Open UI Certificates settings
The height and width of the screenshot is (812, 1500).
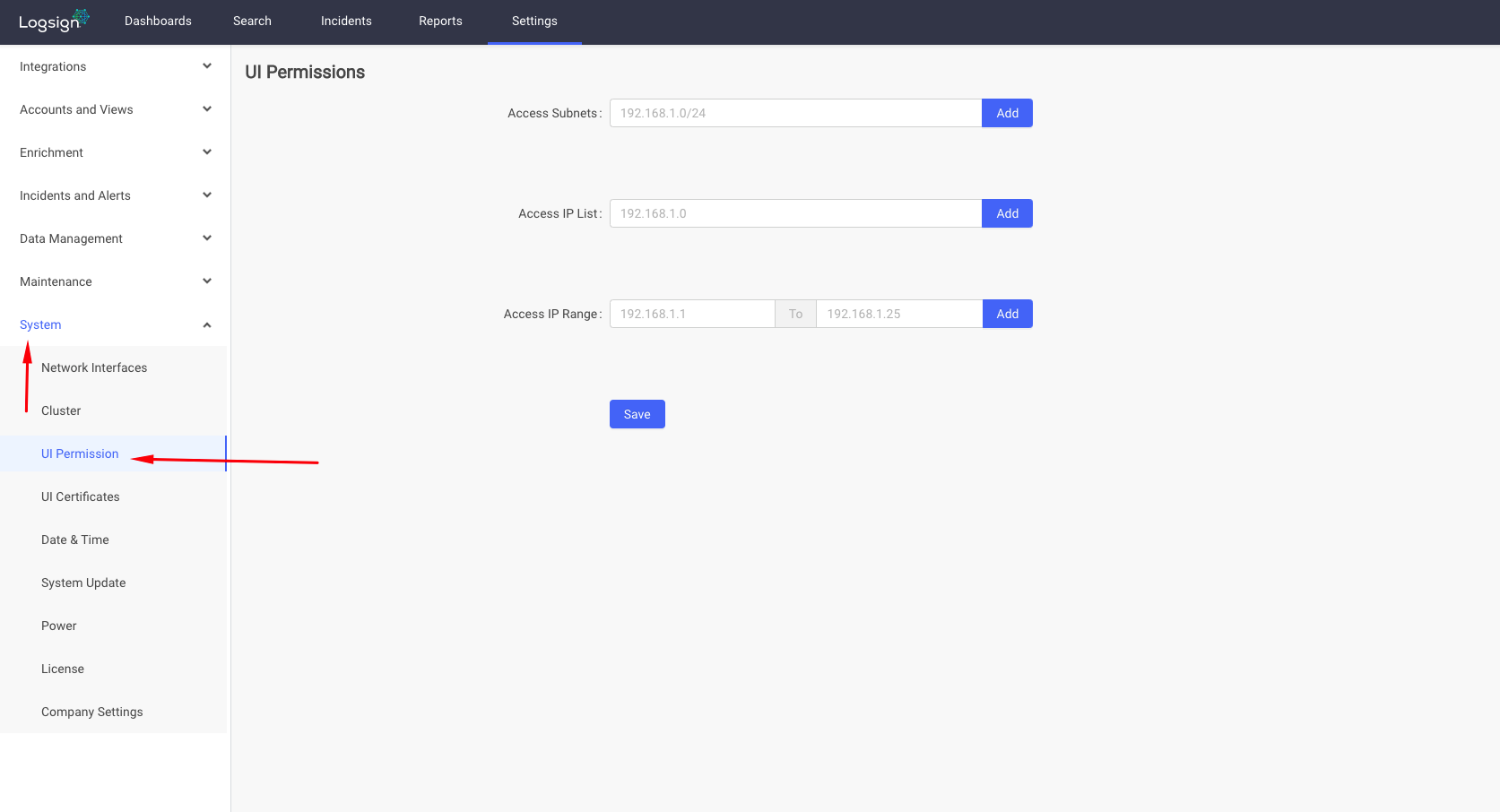(80, 497)
